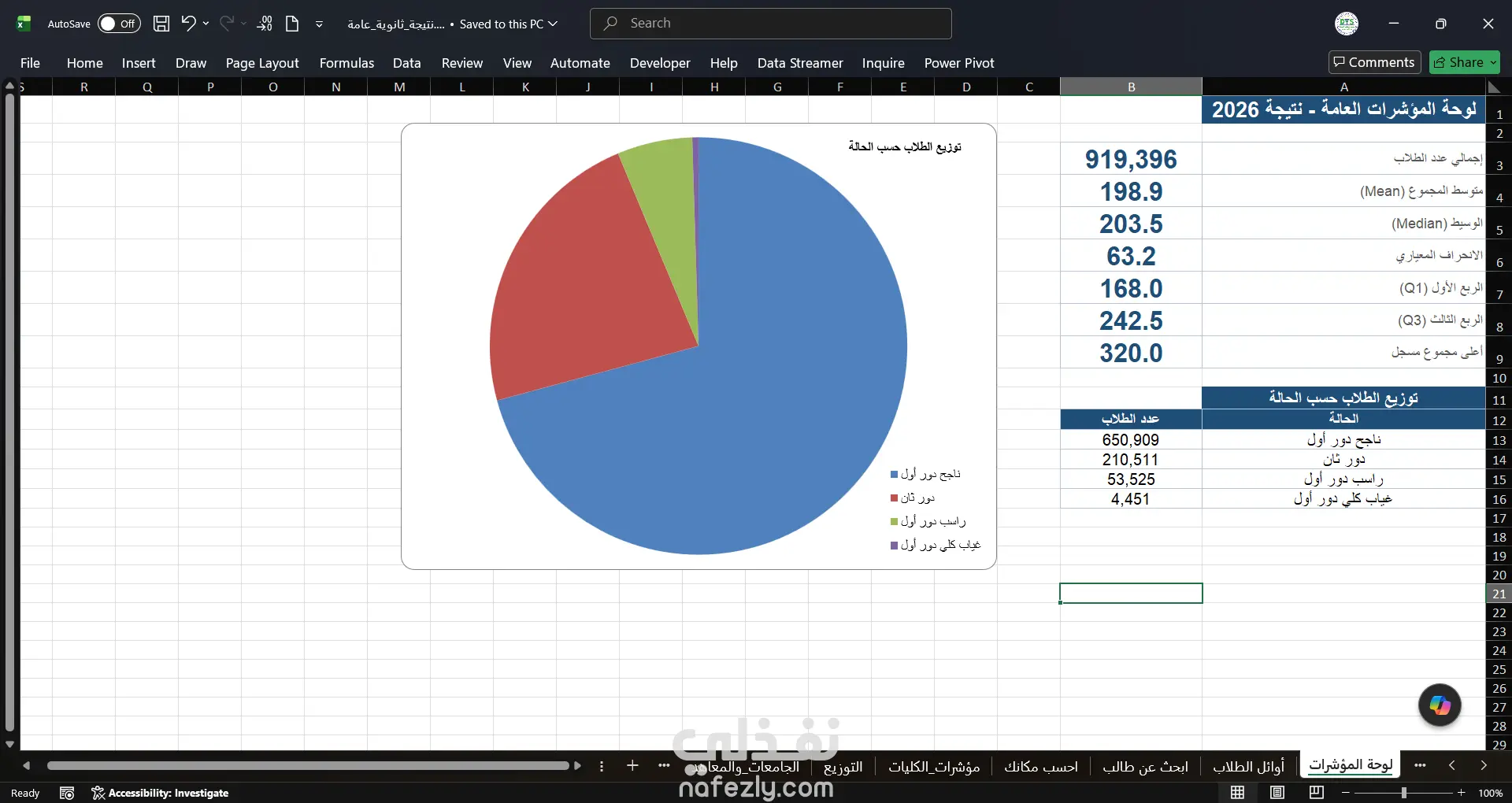Click the Undo arrow icon
The image size is (1512, 803).
coord(188,24)
